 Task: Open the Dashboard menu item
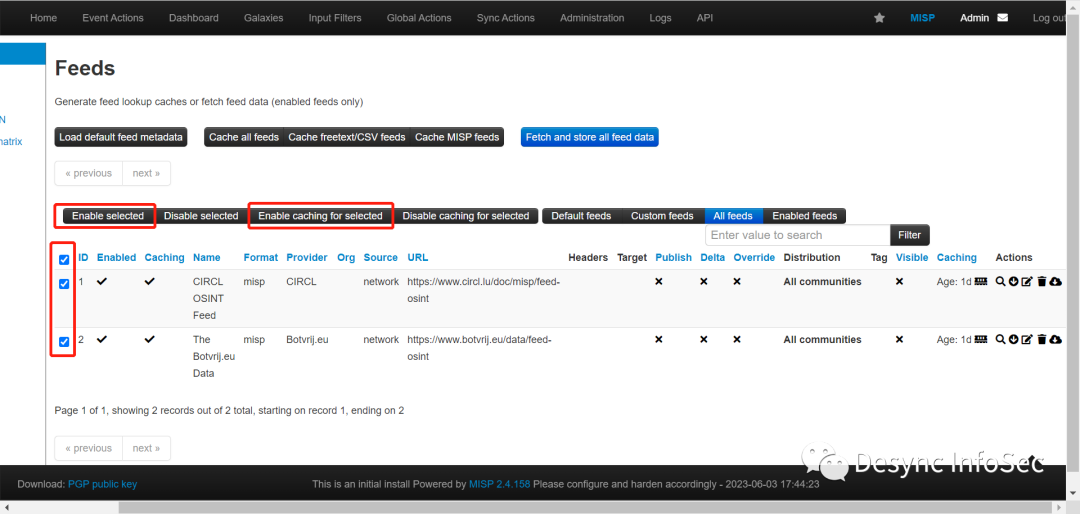pyautogui.click(x=194, y=18)
